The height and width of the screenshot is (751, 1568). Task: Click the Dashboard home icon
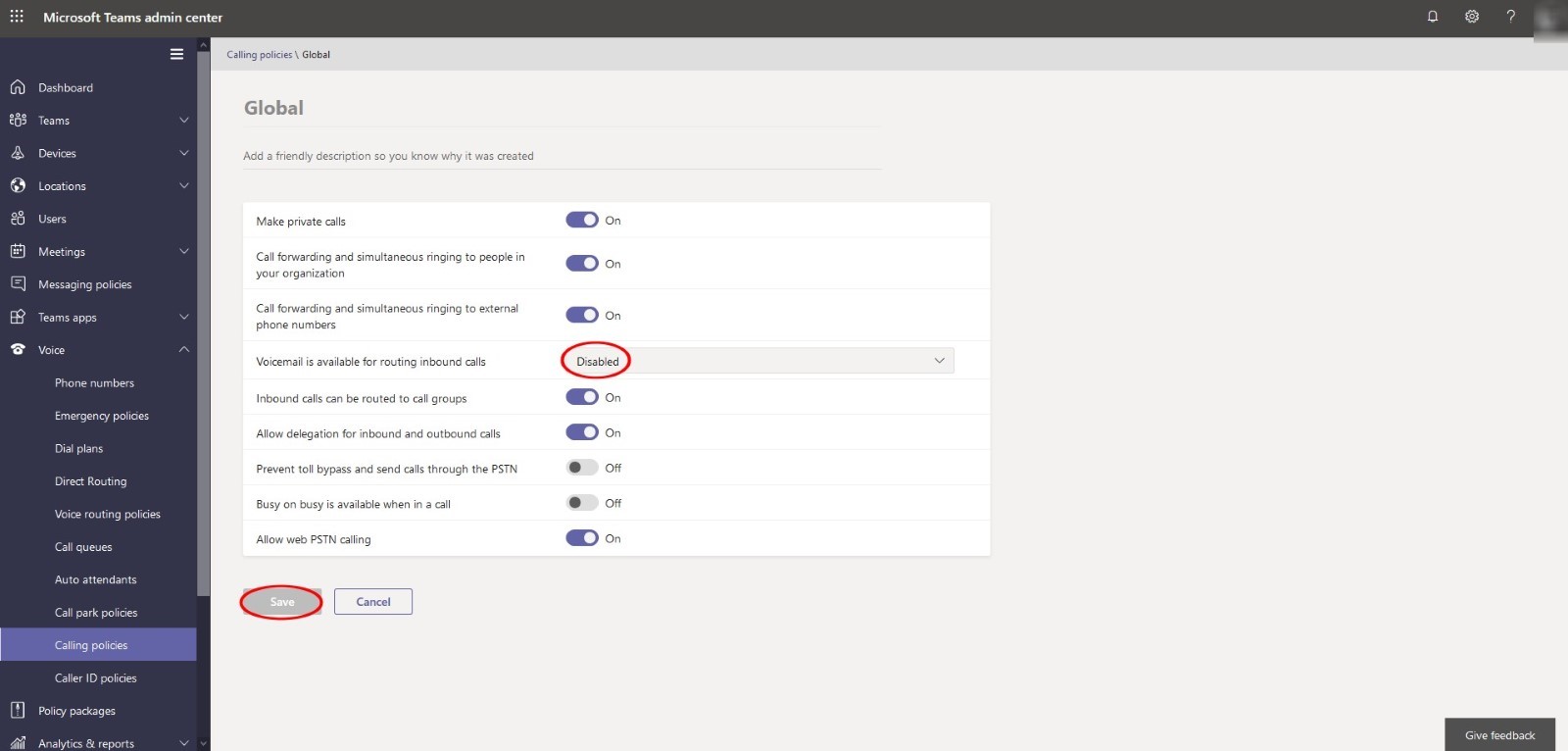tap(18, 87)
